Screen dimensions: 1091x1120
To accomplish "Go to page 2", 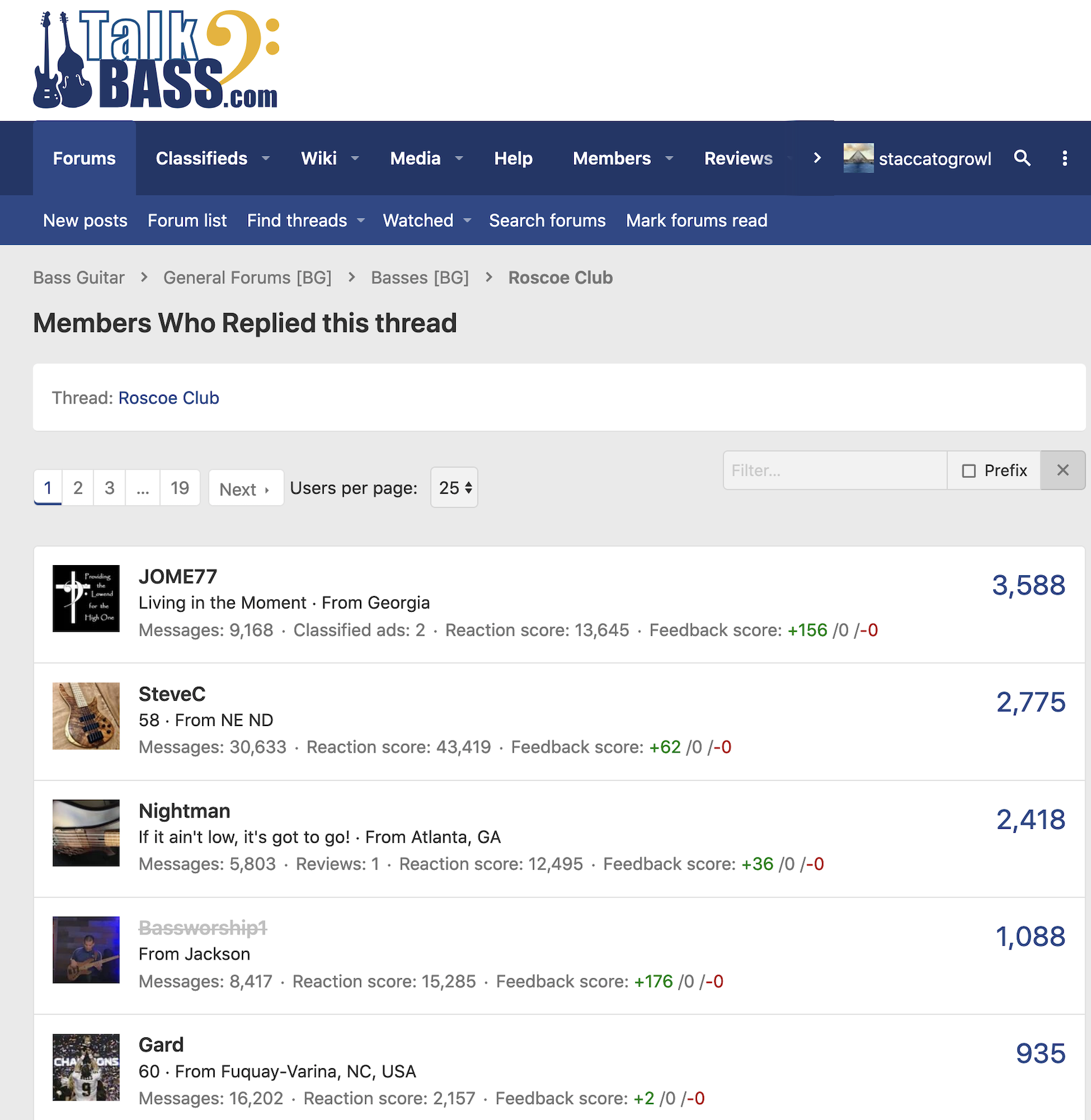I will click(x=78, y=487).
